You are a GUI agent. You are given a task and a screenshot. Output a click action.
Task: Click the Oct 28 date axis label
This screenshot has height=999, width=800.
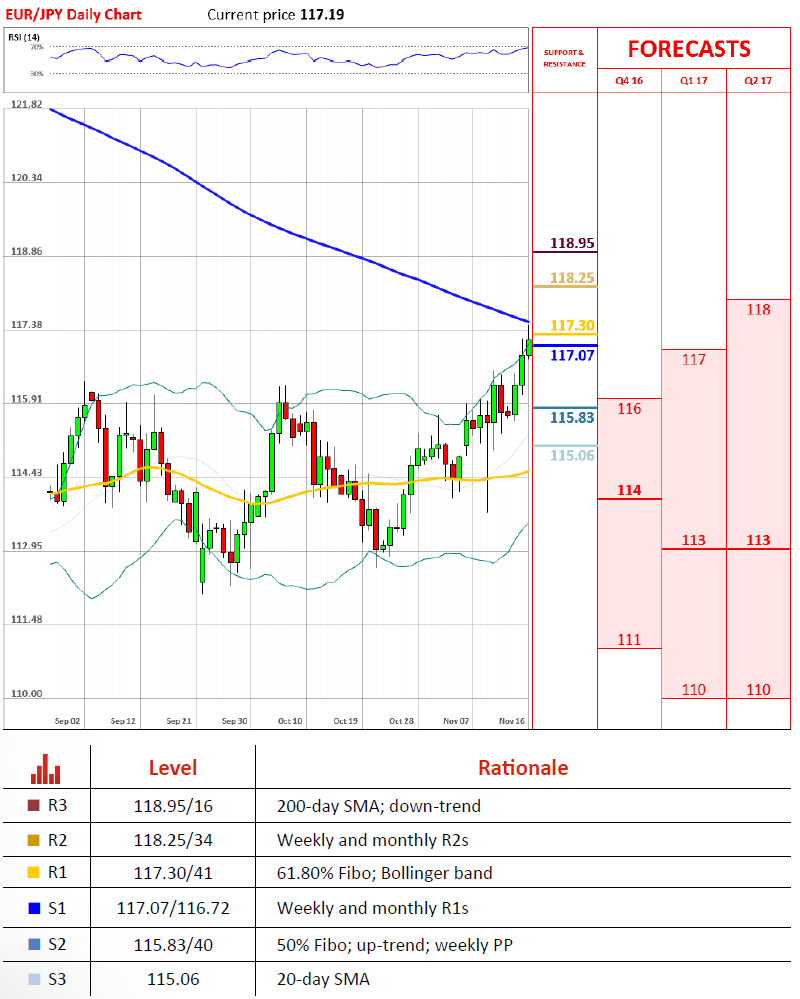401,721
